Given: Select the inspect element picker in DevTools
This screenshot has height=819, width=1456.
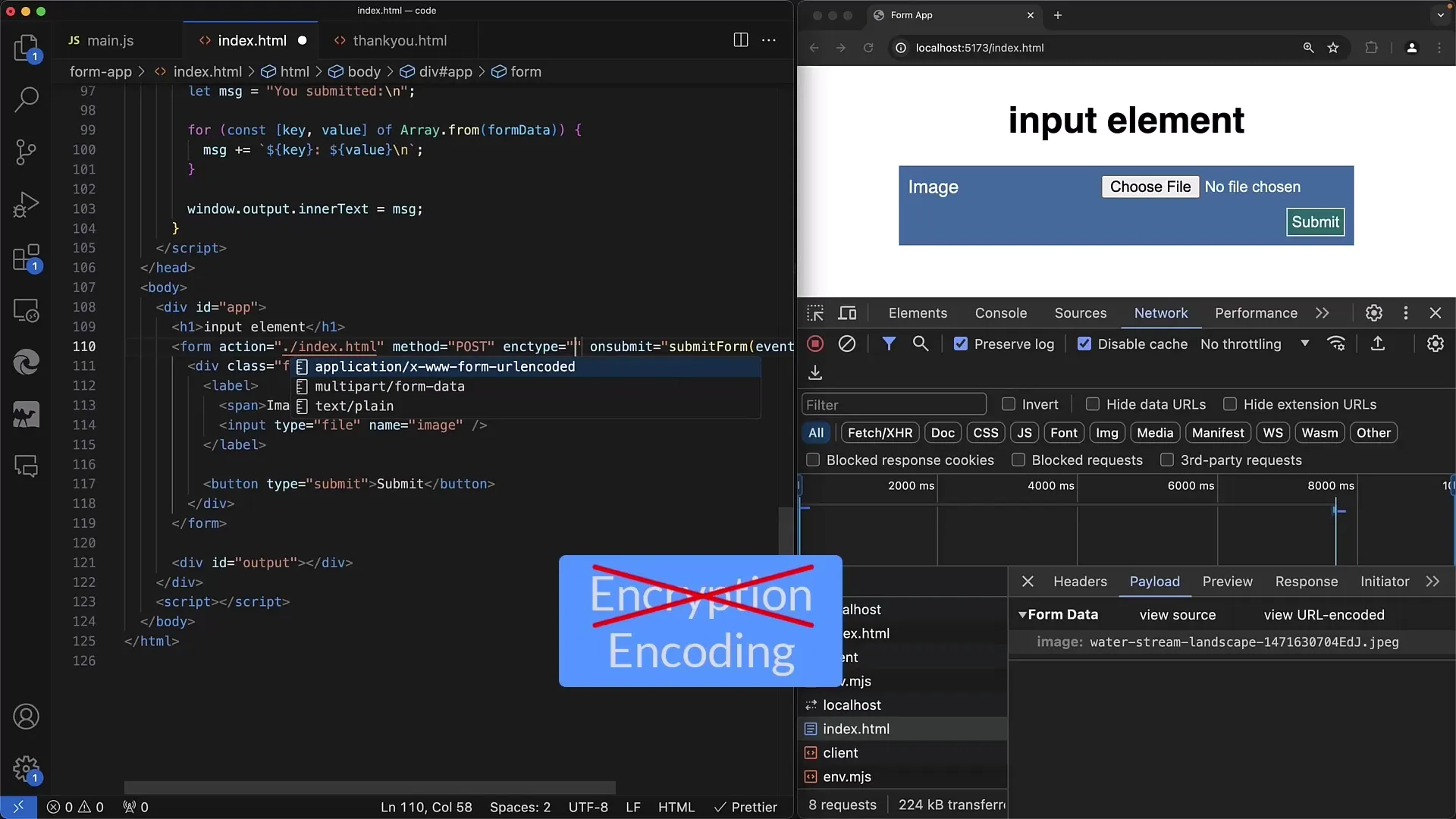Looking at the screenshot, I should [x=815, y=313].
